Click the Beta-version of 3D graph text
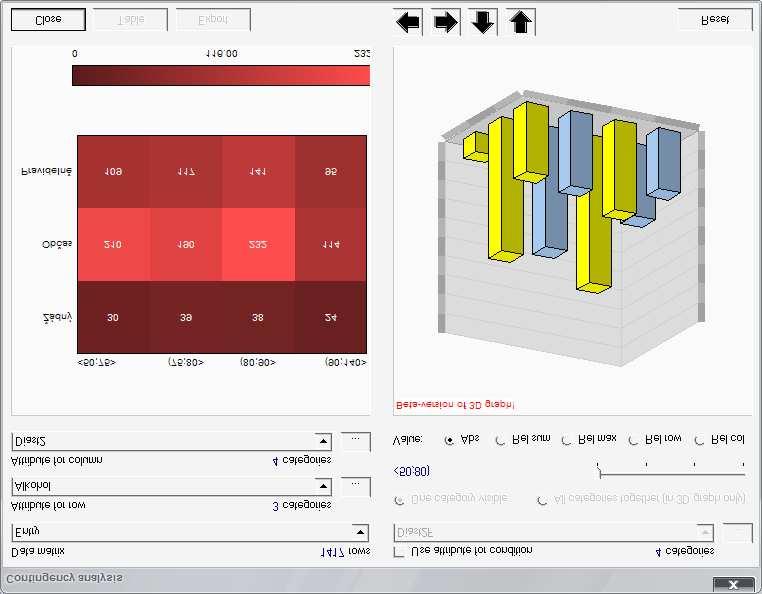Viewport: 762px width, 594px height. click(455, 405)
